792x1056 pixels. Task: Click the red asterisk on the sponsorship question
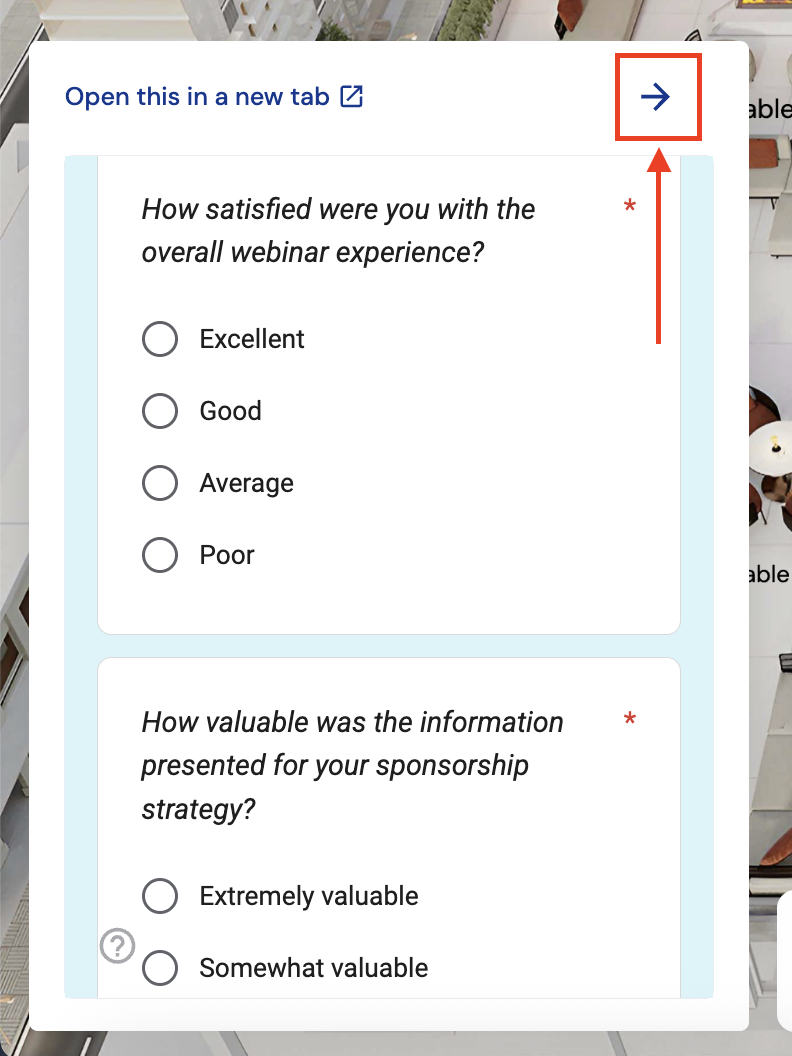(x=630, y=720)
